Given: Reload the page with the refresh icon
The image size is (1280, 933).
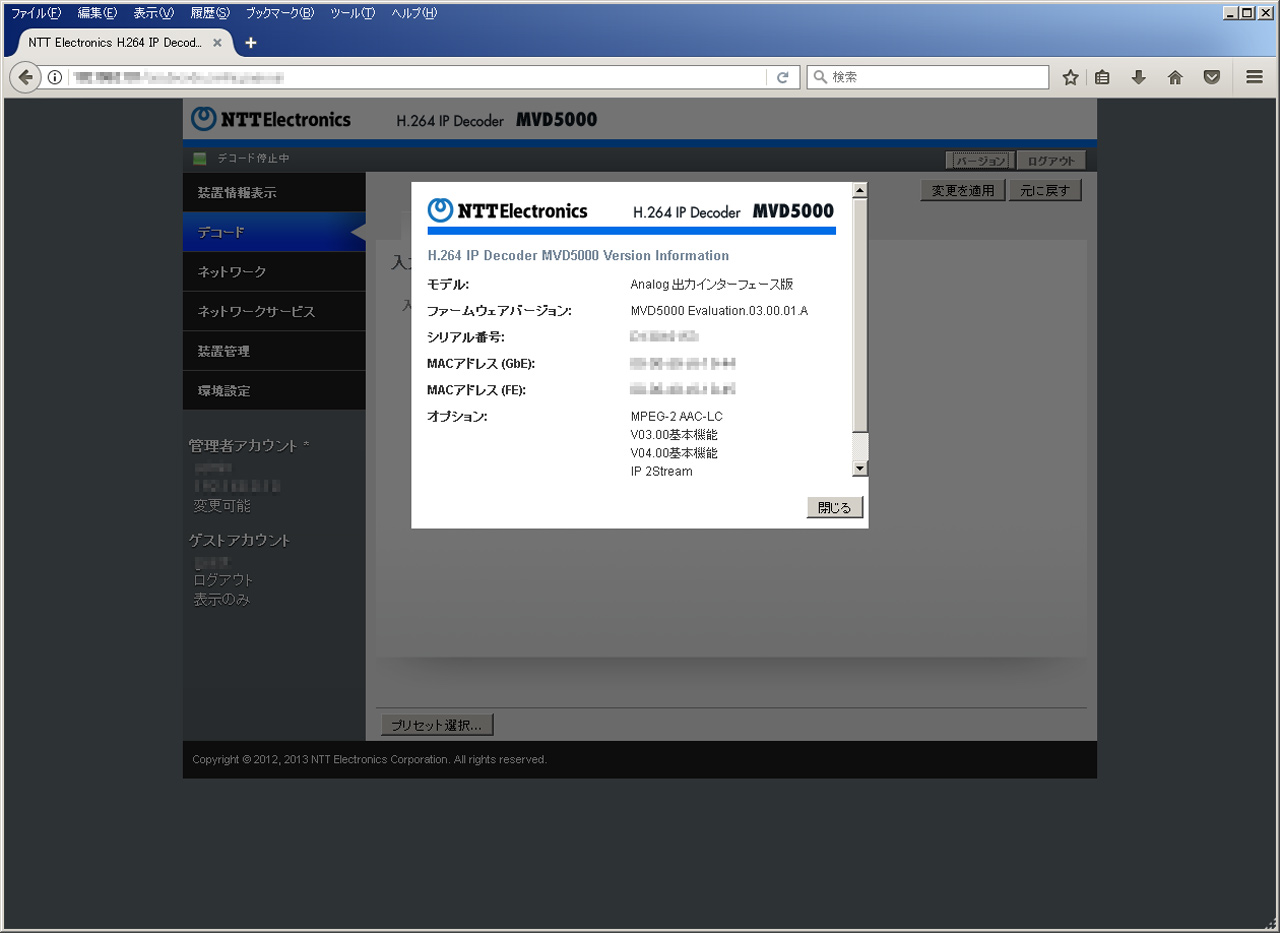Looking at the screenshot, I should pyautogui.click(x=783, y=77).
